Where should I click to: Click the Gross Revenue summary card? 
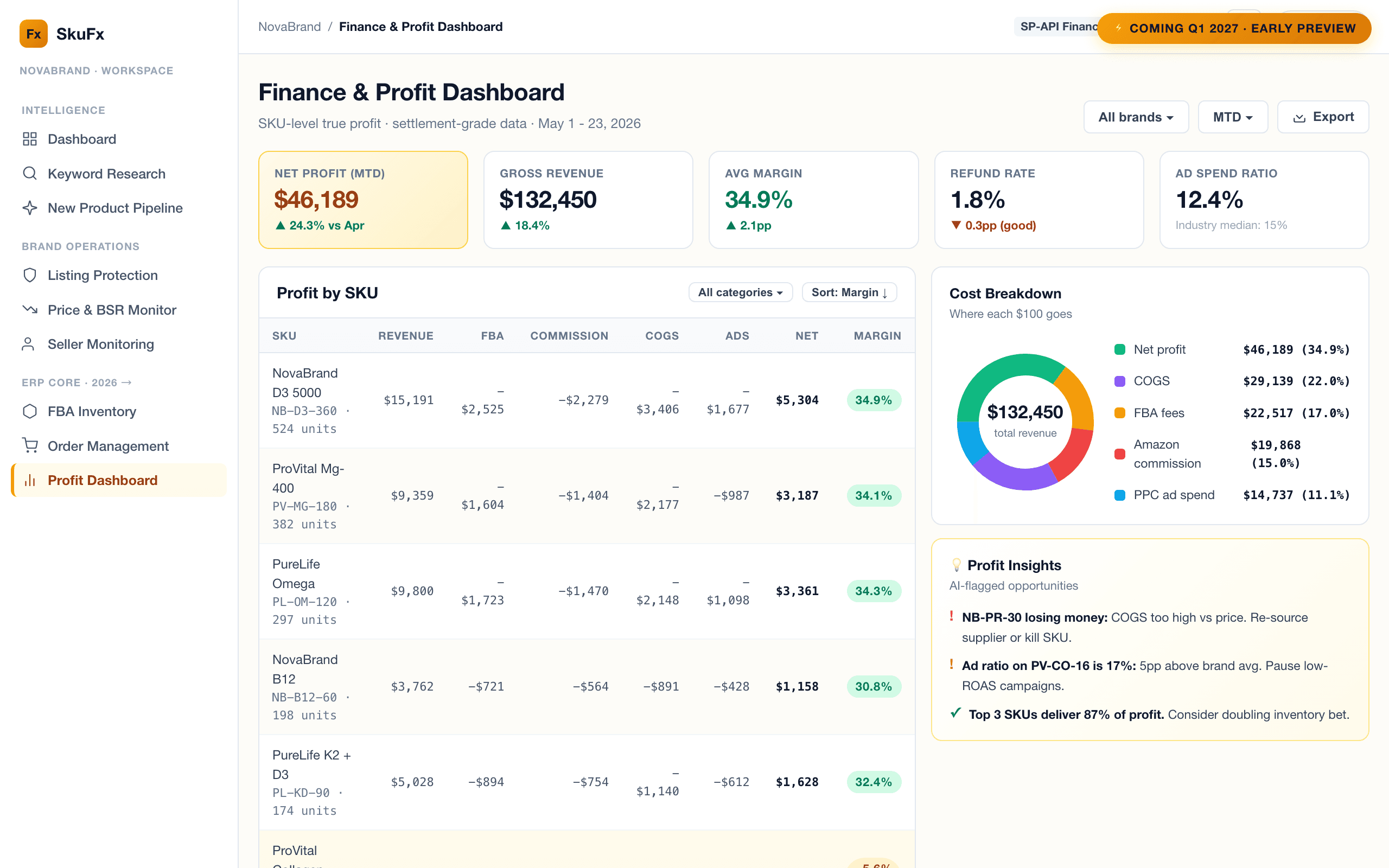[x=588, y=200]
